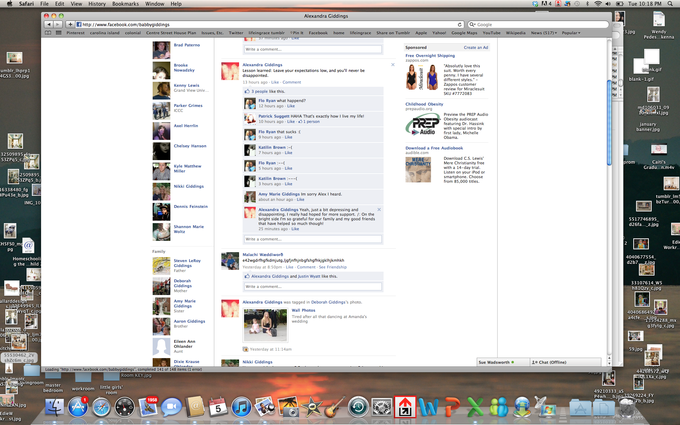Open iPhoto camera icon in dock

(x=265, y=407)
